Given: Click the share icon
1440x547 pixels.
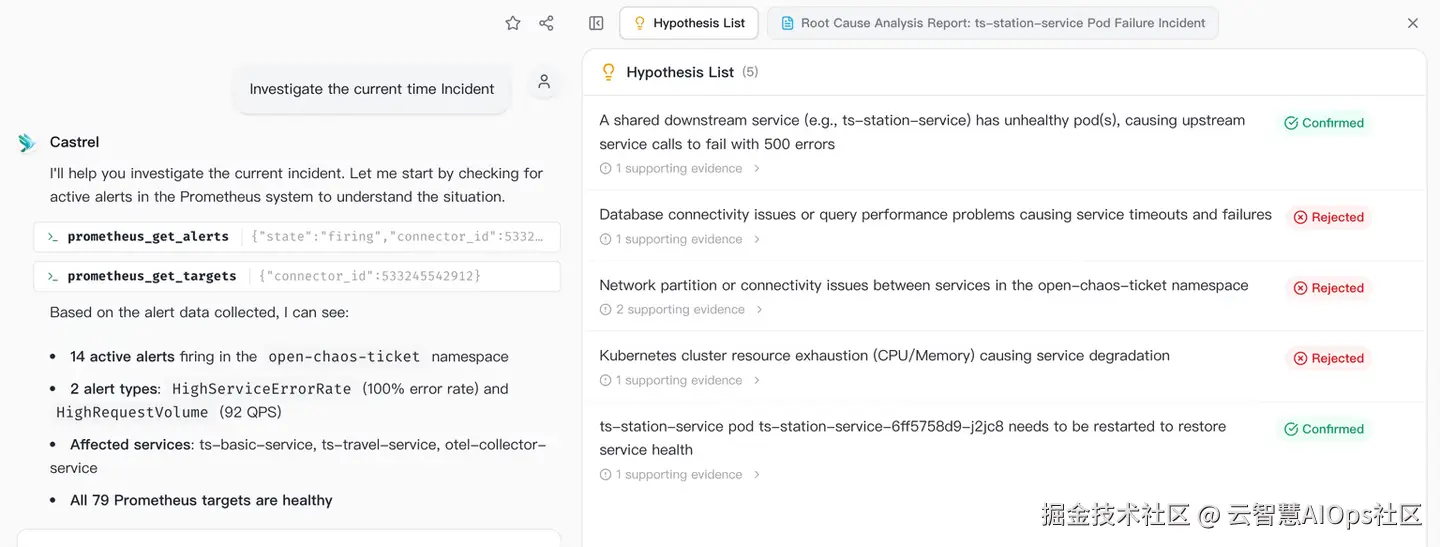Looking at the screenshot, I should click(x=546, y=23).
